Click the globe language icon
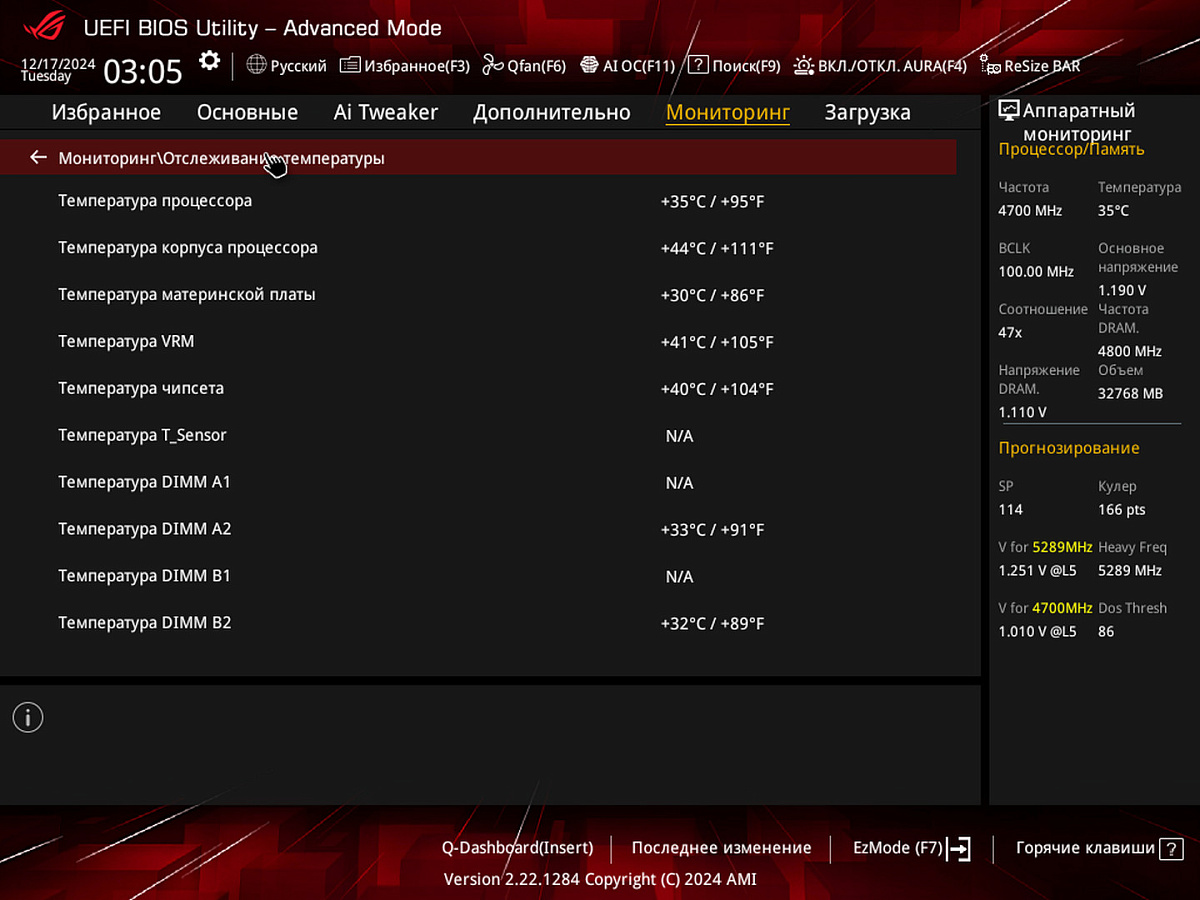 pyautogui.click(x=256, y=65)
